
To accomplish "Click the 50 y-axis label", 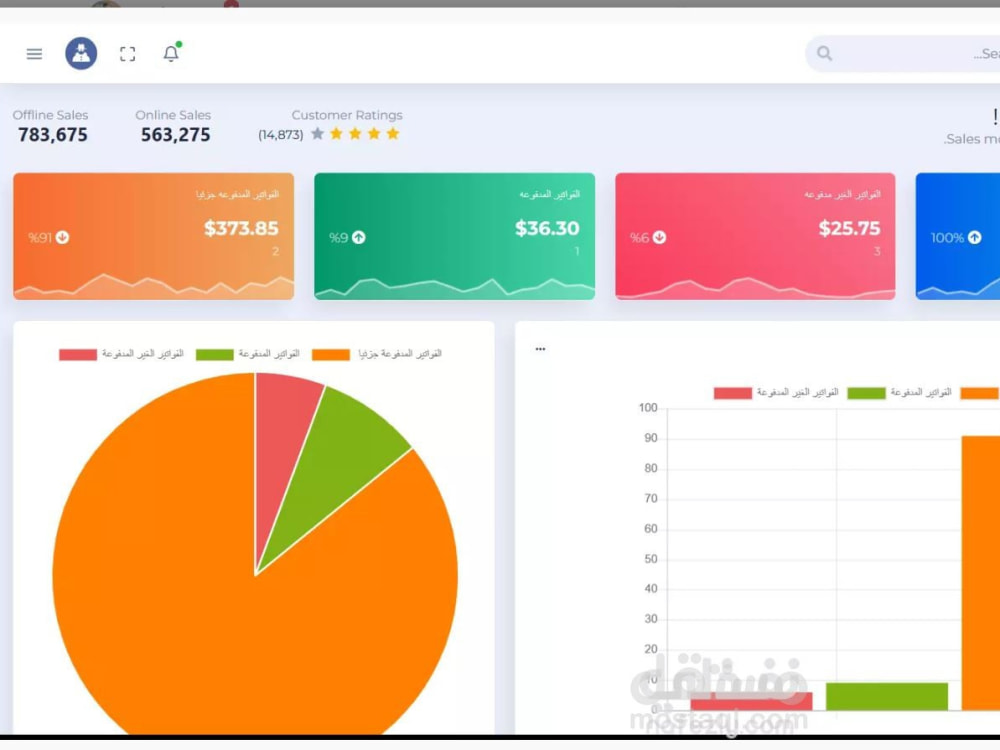I will point(651,559).
